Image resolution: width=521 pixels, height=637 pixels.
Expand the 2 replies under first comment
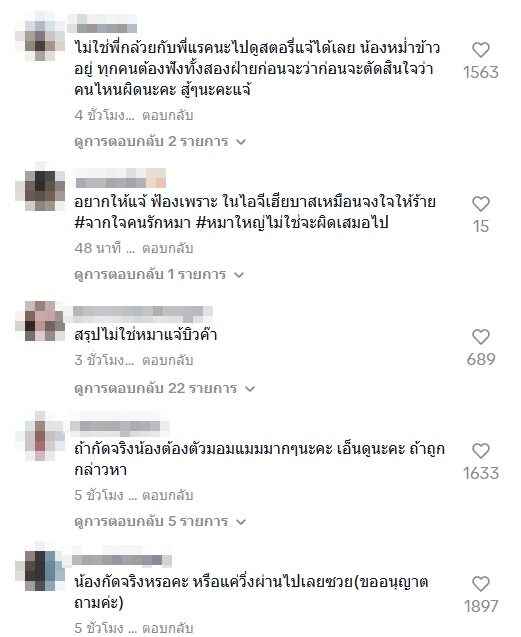[x=160, y=141]
